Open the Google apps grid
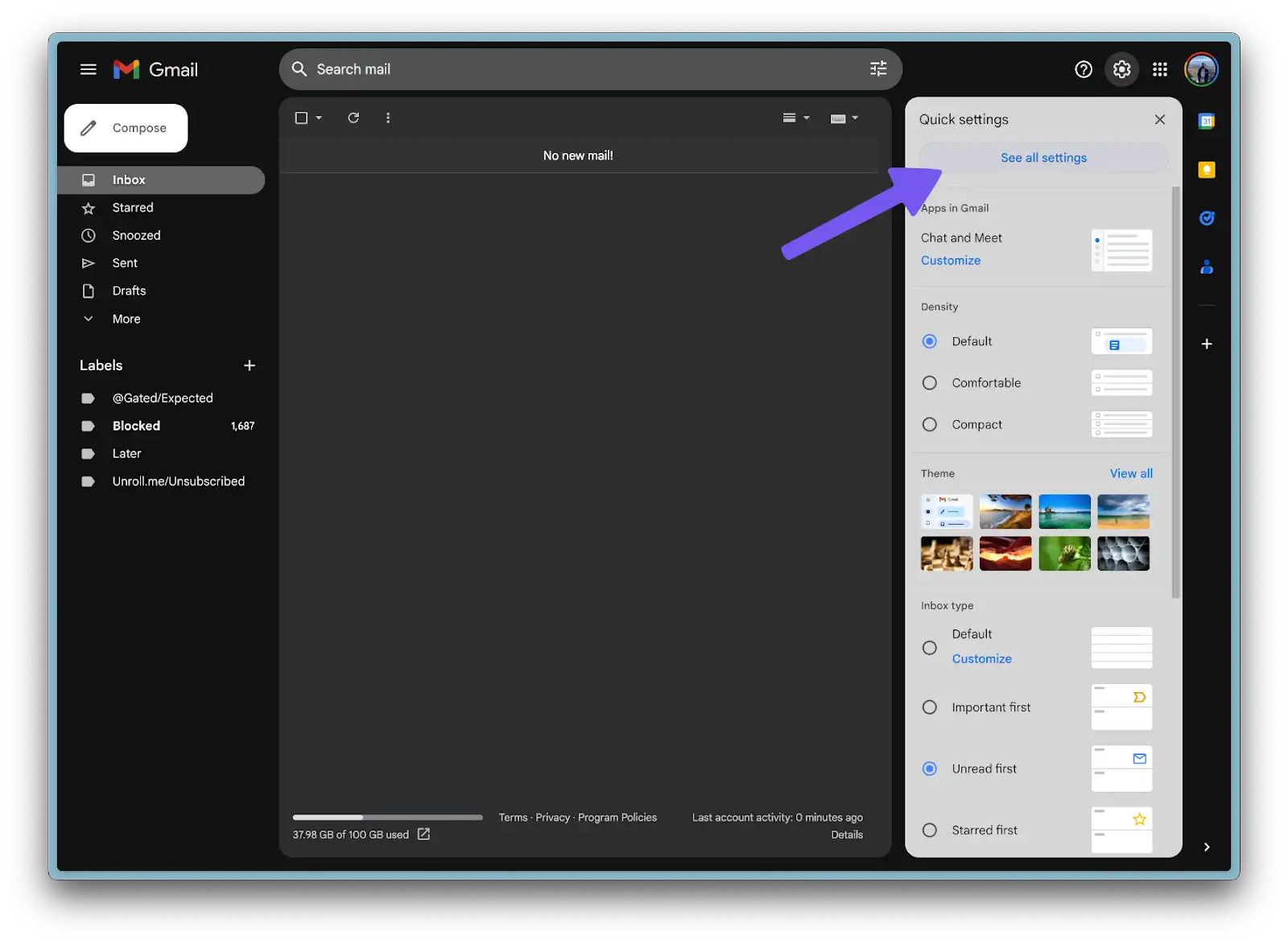The image size is (1288, 944). (x=1160, y=69)
